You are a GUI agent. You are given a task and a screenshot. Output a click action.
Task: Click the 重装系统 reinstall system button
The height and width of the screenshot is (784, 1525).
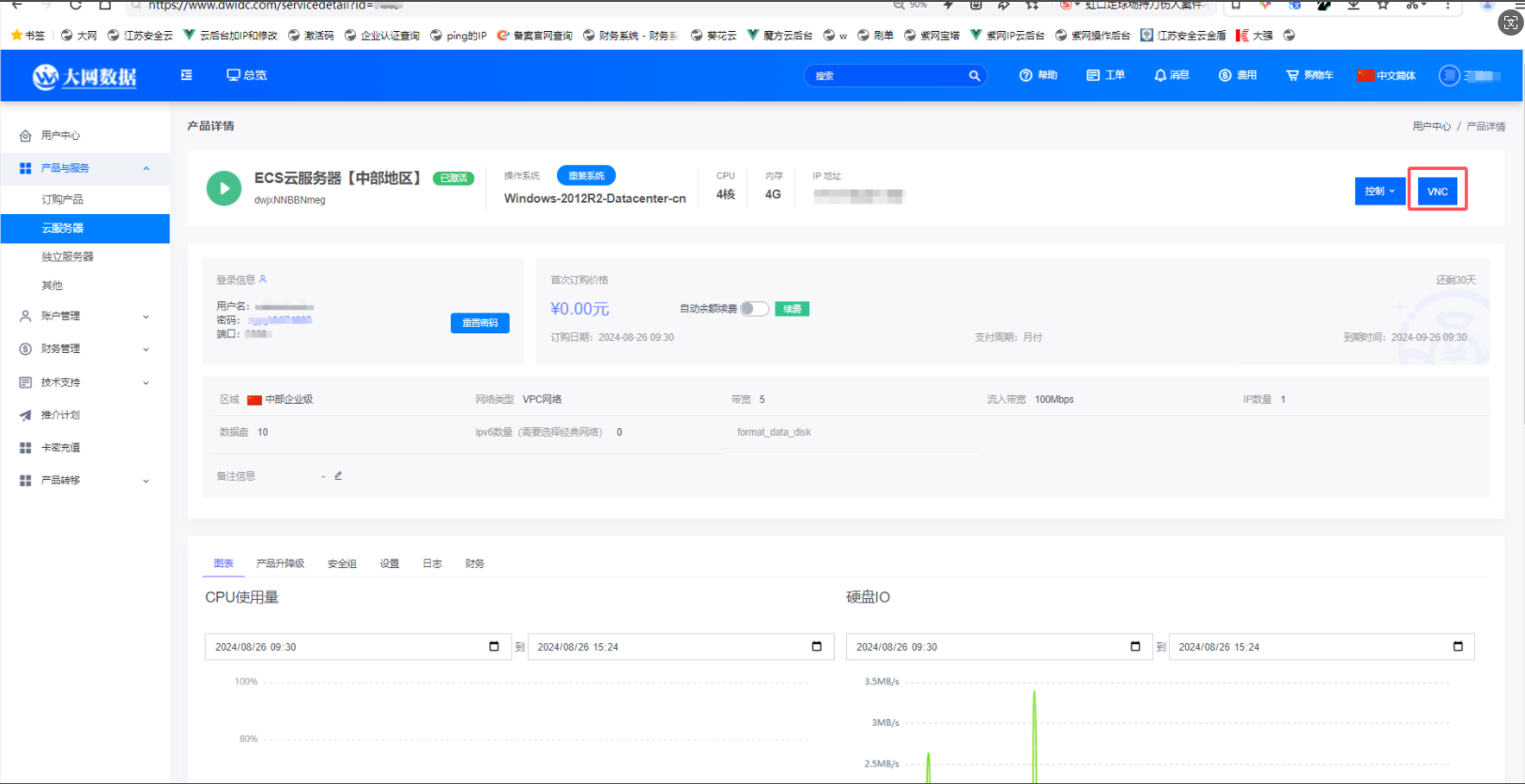pos(586,176)
